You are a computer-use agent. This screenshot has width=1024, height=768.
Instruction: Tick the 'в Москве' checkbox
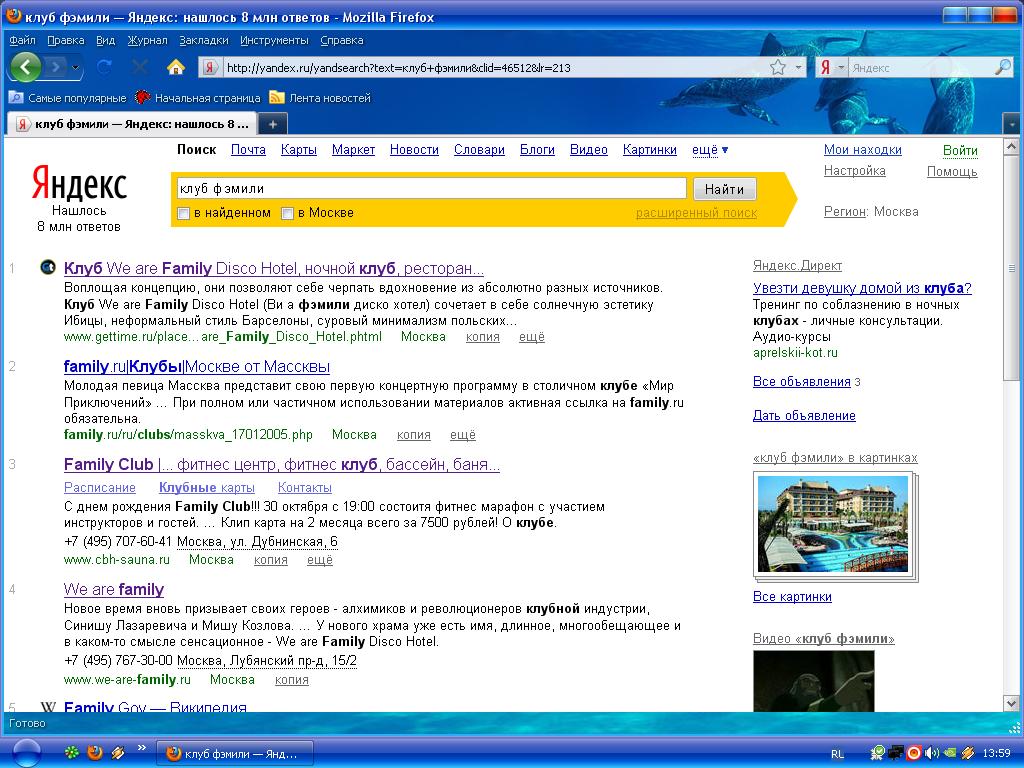pyautogui.click(x=288, y=213)
